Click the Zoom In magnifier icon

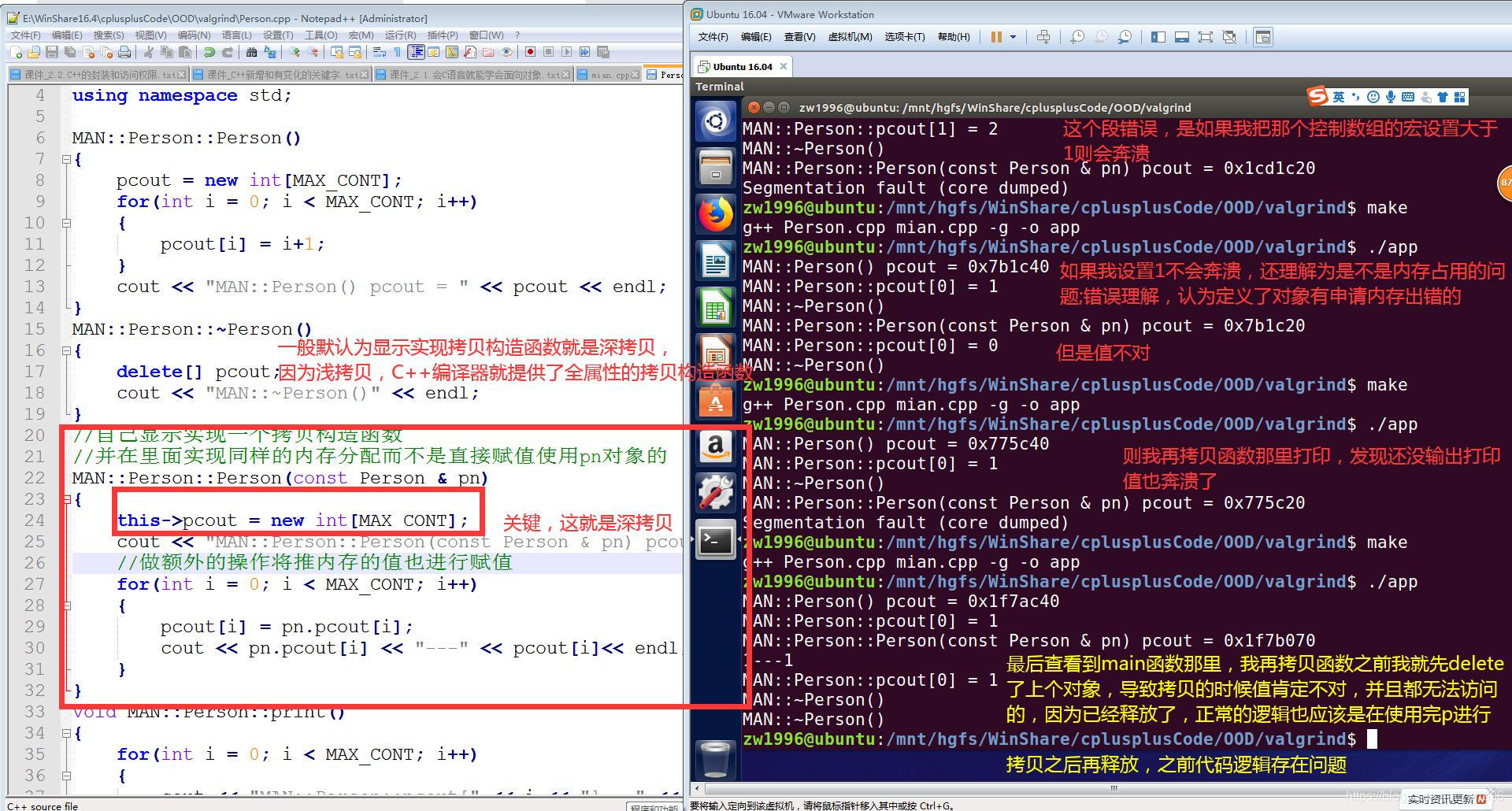(295, 52)
